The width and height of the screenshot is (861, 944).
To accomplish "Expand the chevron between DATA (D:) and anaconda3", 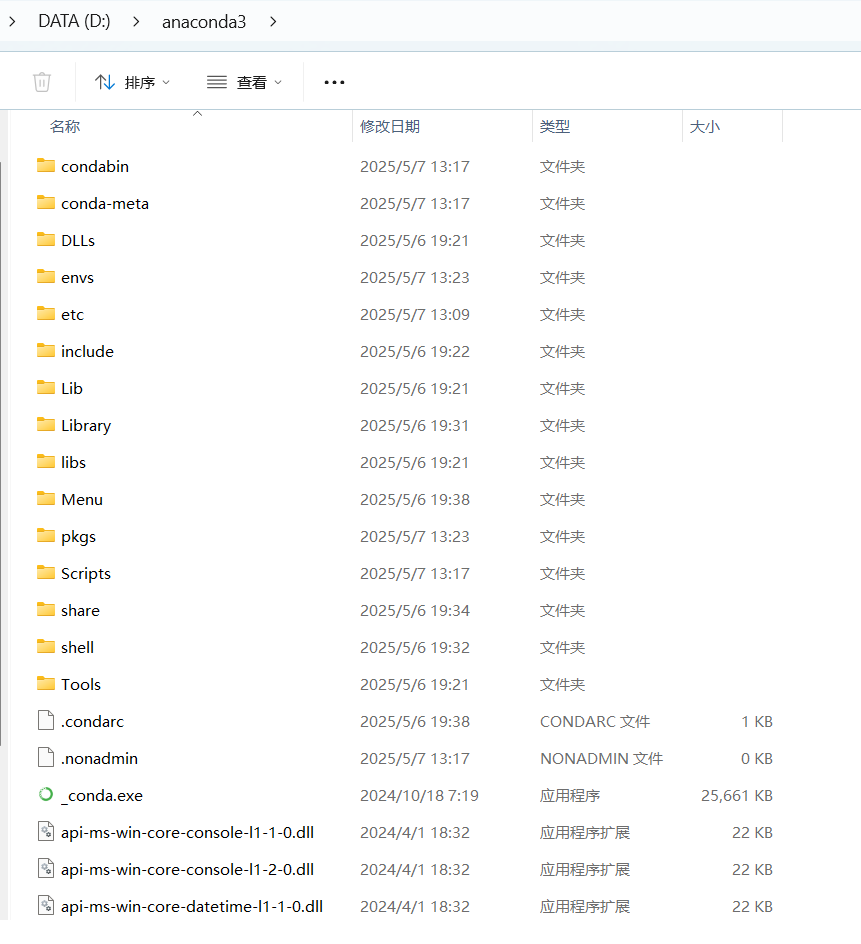I will click(136, 22).
